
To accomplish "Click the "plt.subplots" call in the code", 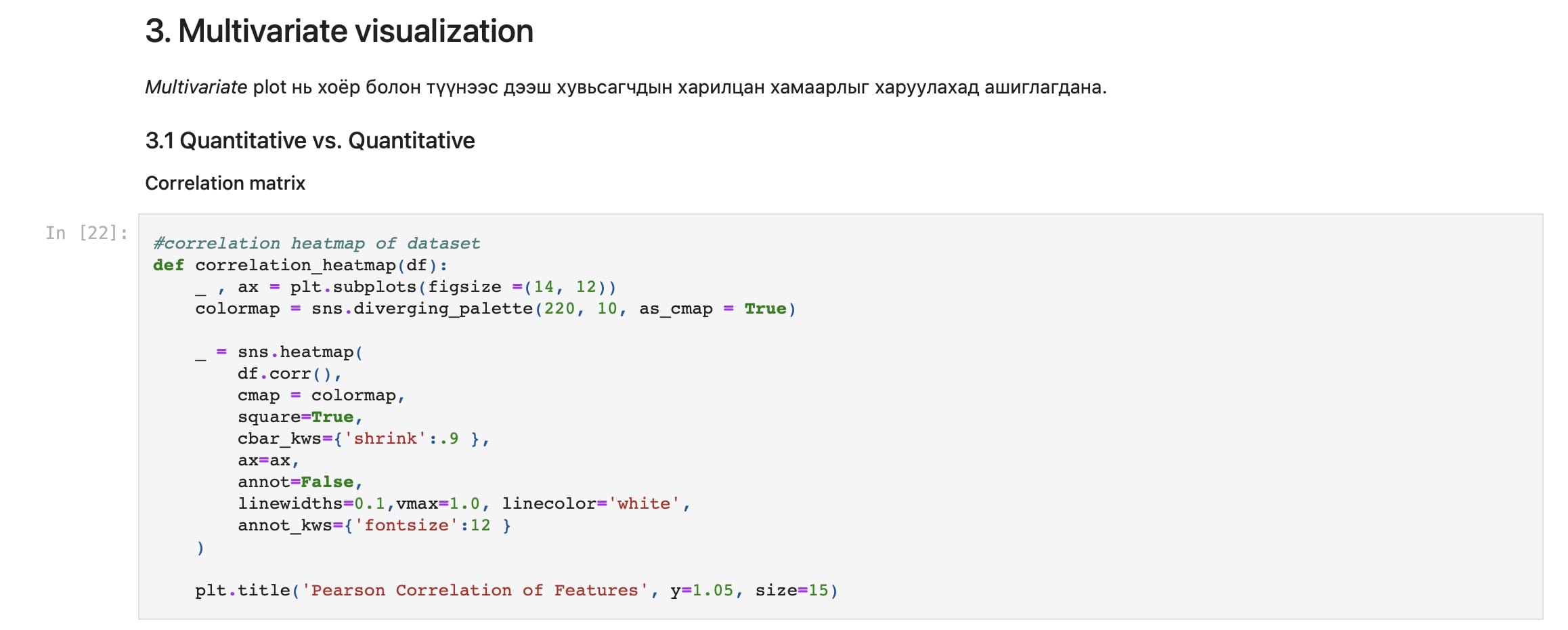I will tap(353, 287).
